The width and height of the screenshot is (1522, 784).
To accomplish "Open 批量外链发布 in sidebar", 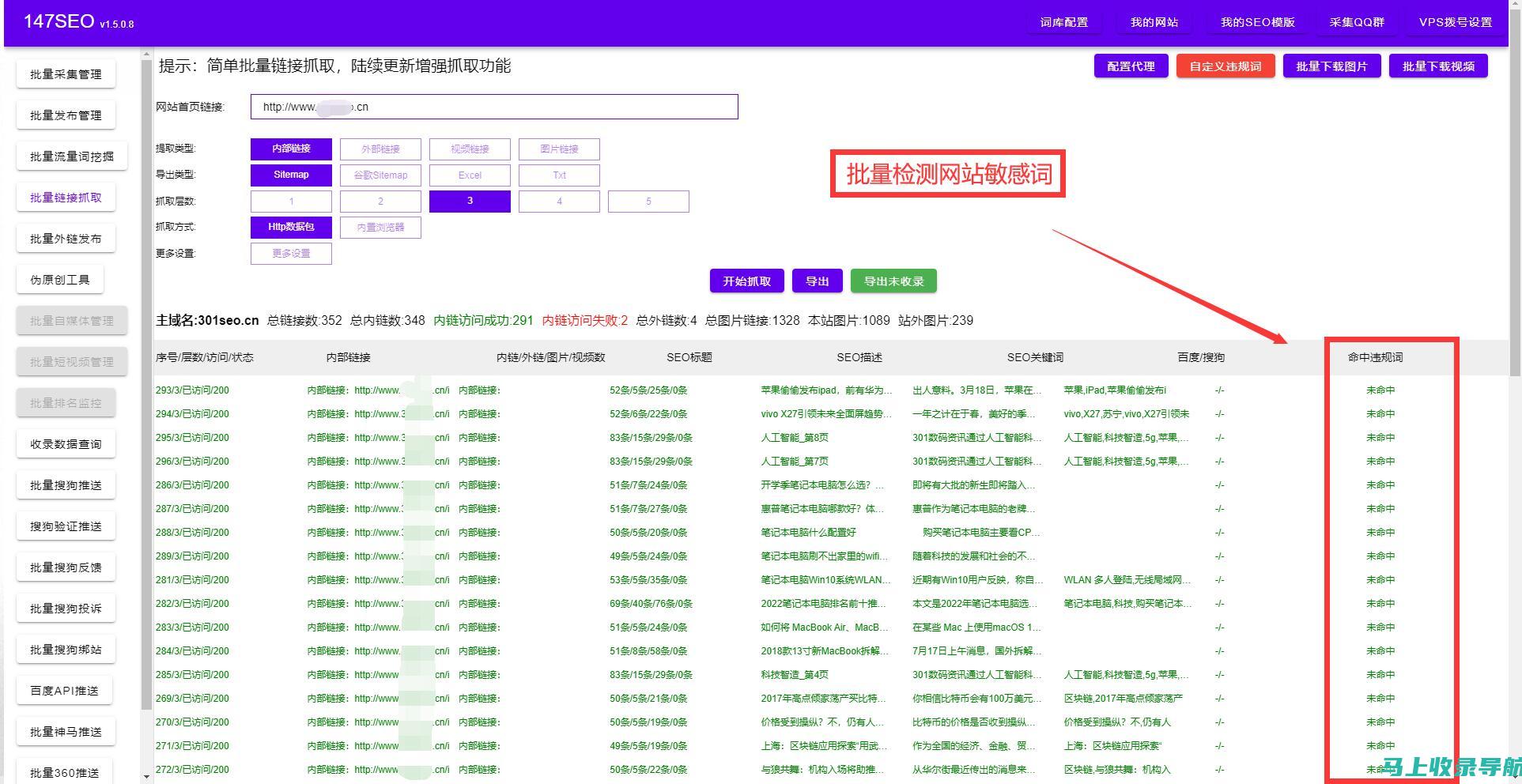I will [66, 239].
